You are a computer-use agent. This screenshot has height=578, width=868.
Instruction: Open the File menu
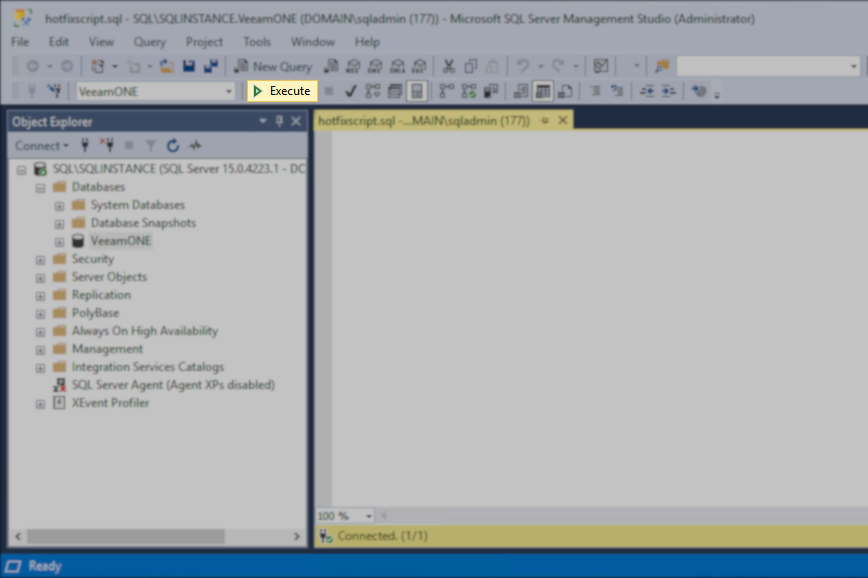(x=20, y=42)
